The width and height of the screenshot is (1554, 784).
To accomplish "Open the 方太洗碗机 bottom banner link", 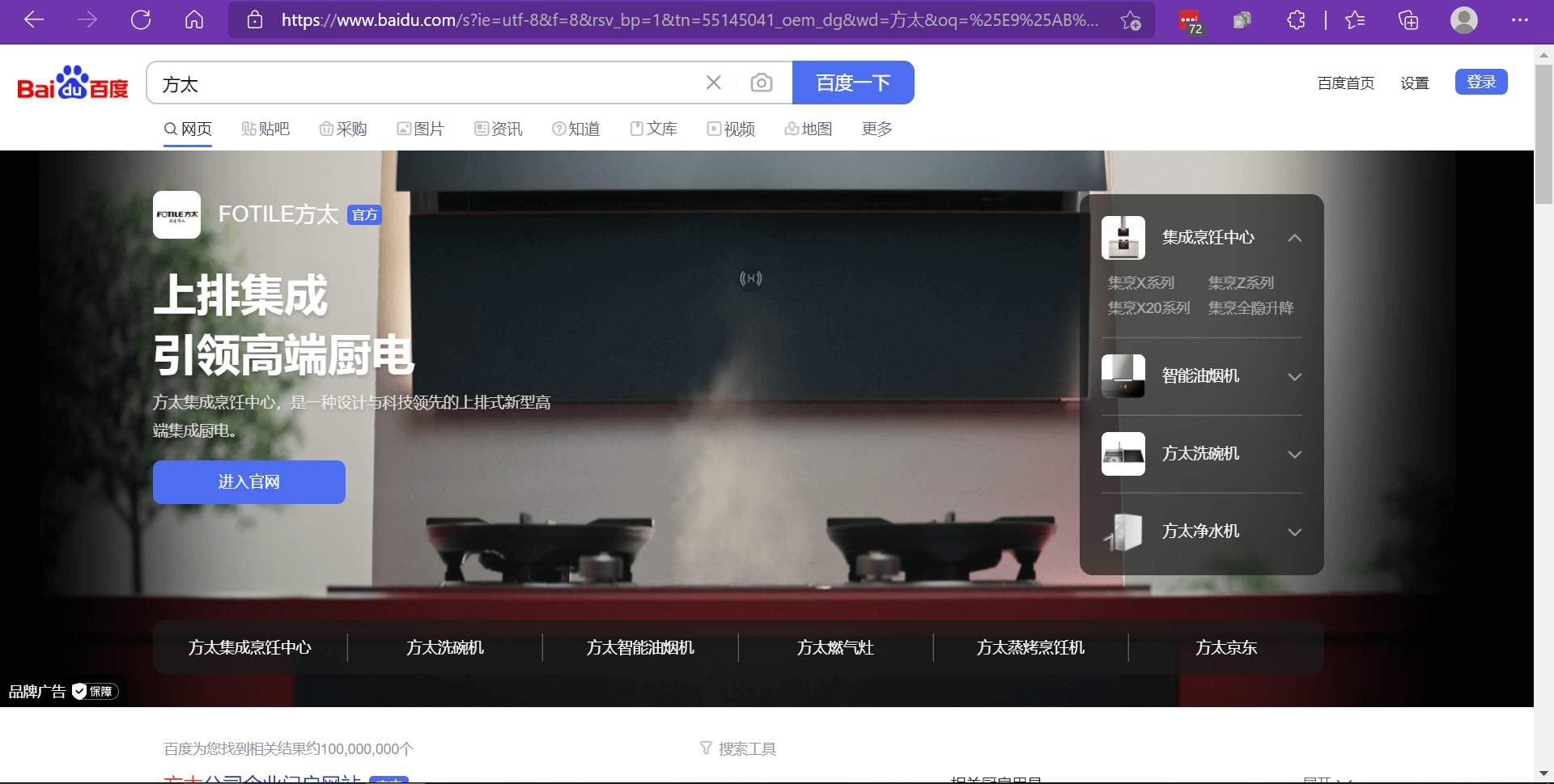I will click(445, 647).
